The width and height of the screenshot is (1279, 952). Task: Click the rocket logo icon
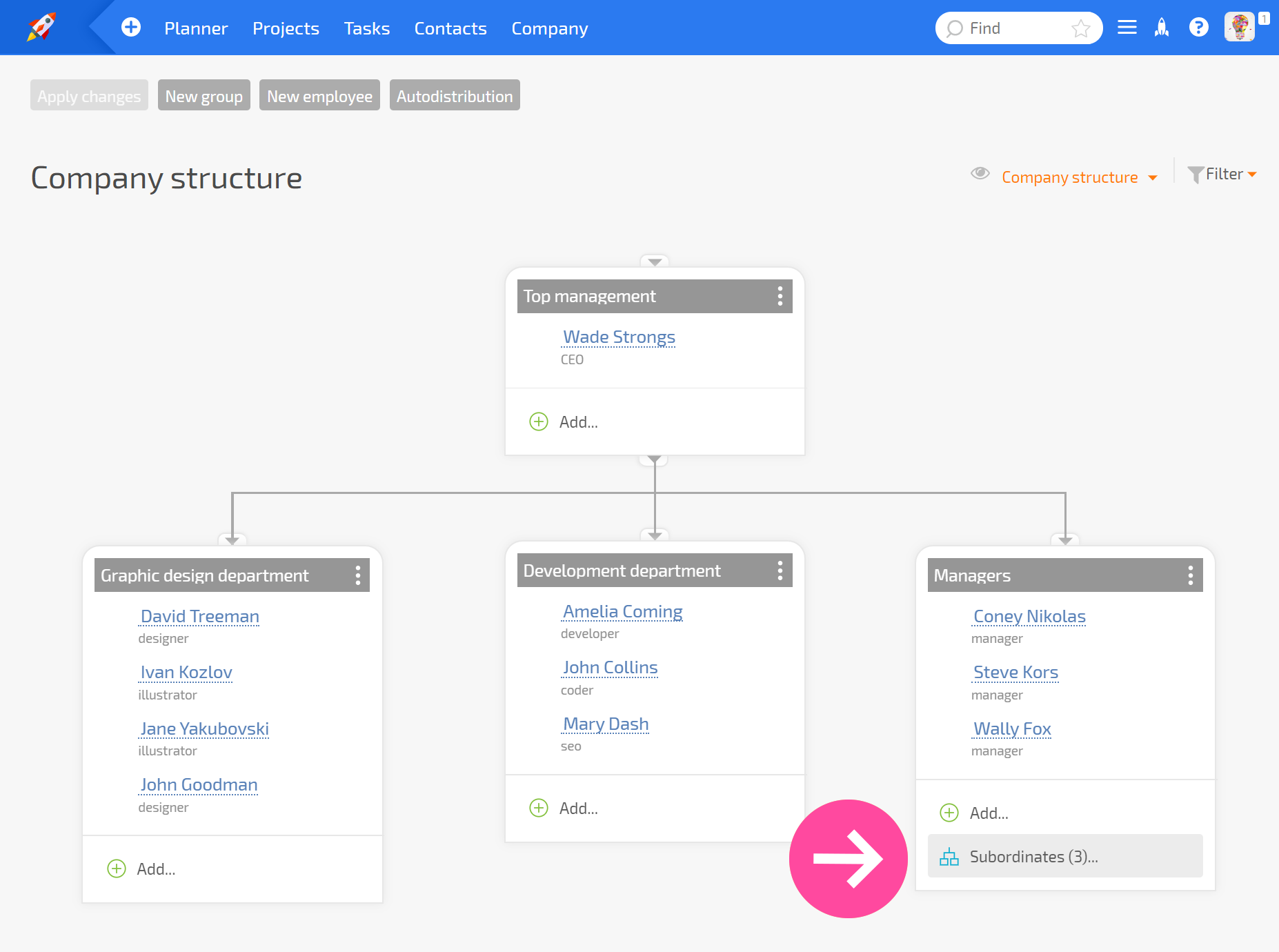(x=42, y=27)
